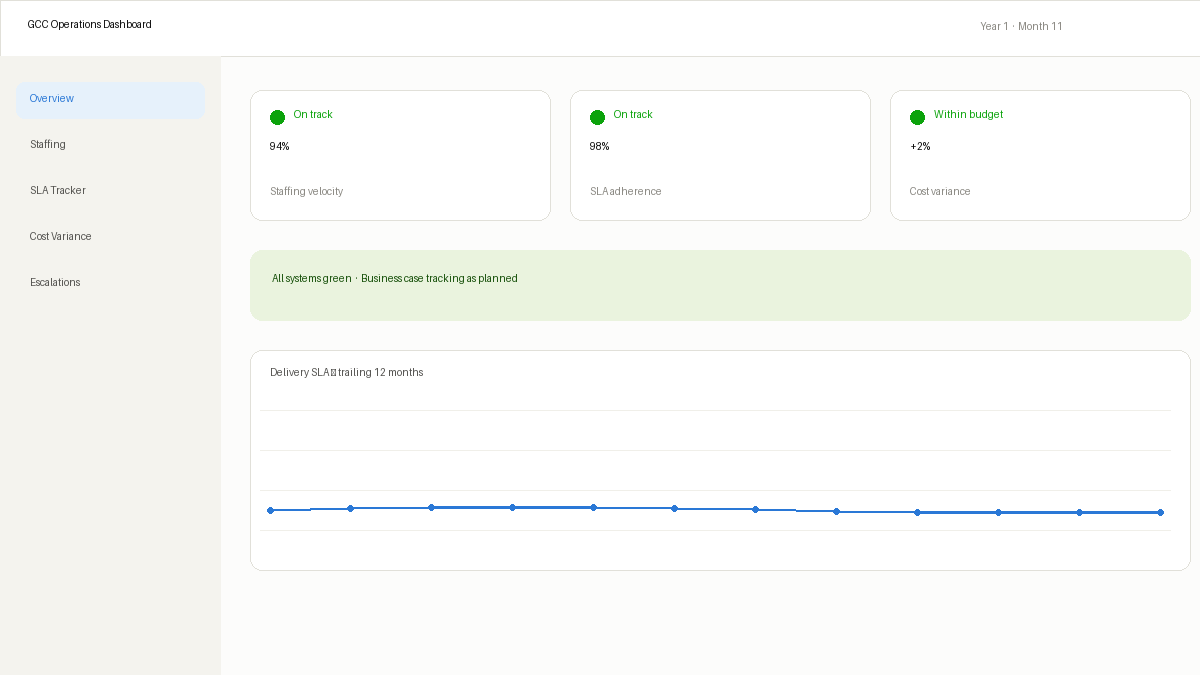Image resolution: width=1200 pixels, height=675 pixels.
Task: Click the 'Within budget' status text
Action: click(x=968, y=115)
